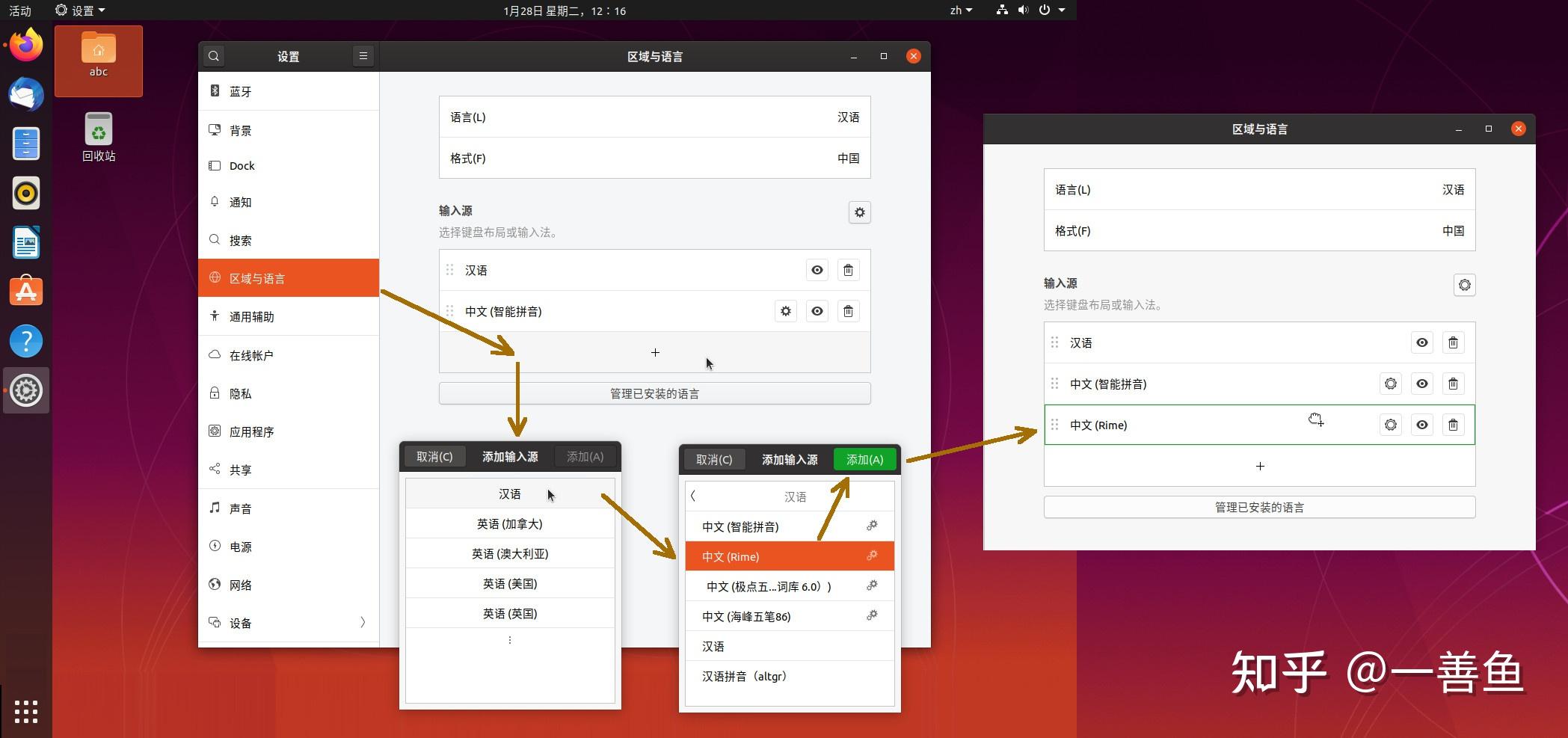This screenshot has width=1568, height=738.
Task: Open 格式(F) selector in Settings window
Action: coord(655,159)
